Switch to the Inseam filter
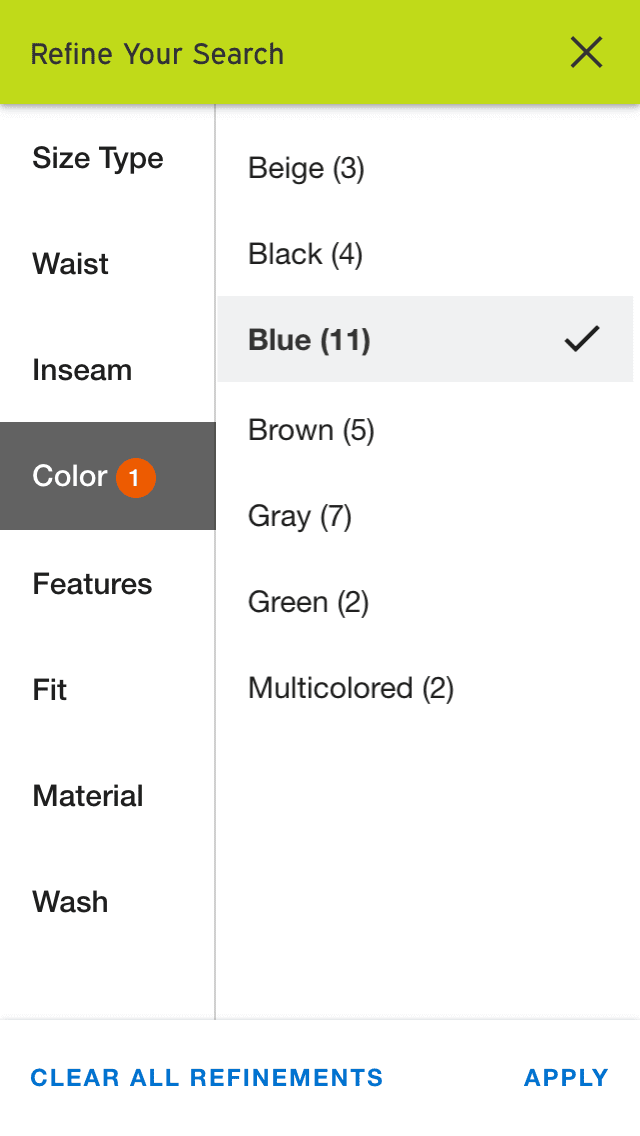Image resolution: width=640 pixels, height=1136 pixels. click(x=83, y=370)
